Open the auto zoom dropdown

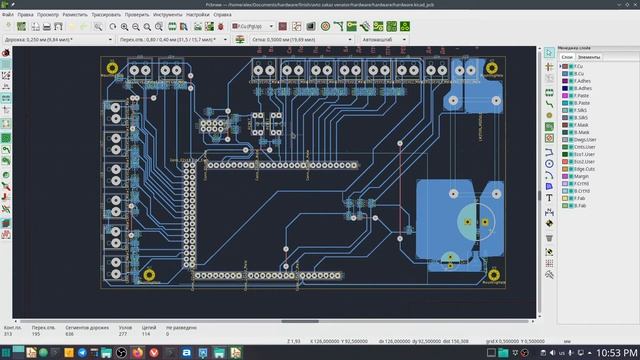[384, 40]
